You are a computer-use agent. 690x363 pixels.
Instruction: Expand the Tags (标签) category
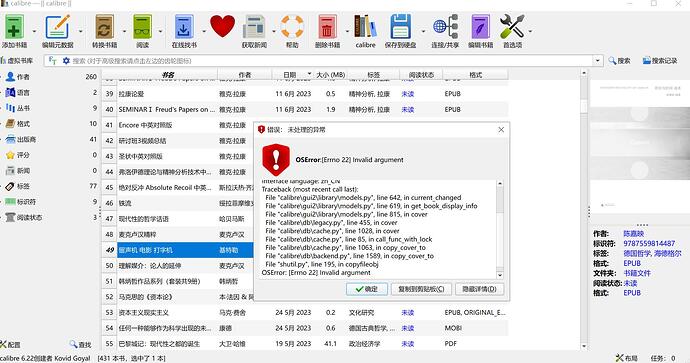1,186
